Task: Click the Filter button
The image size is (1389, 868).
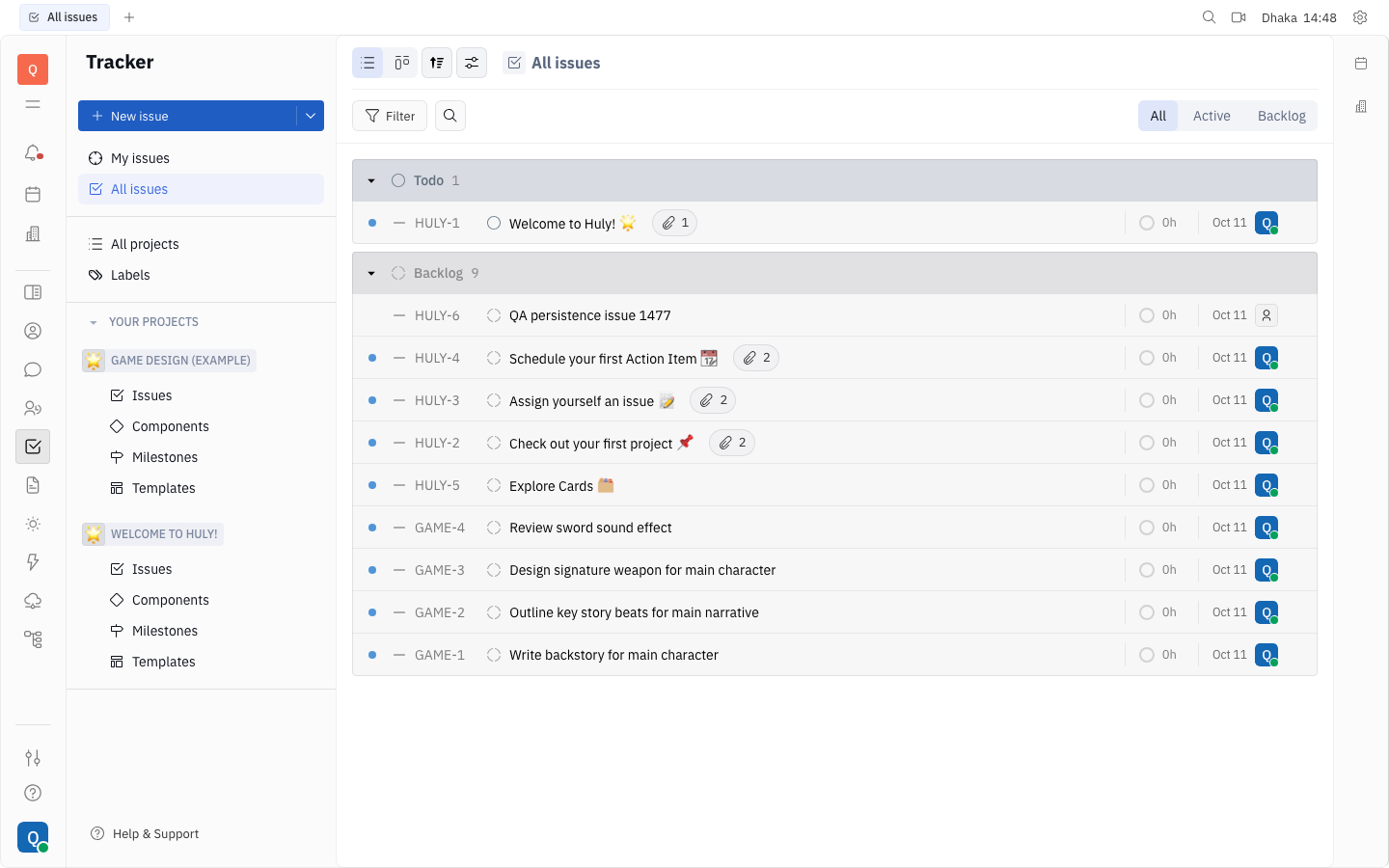Action: coord(390,116)
